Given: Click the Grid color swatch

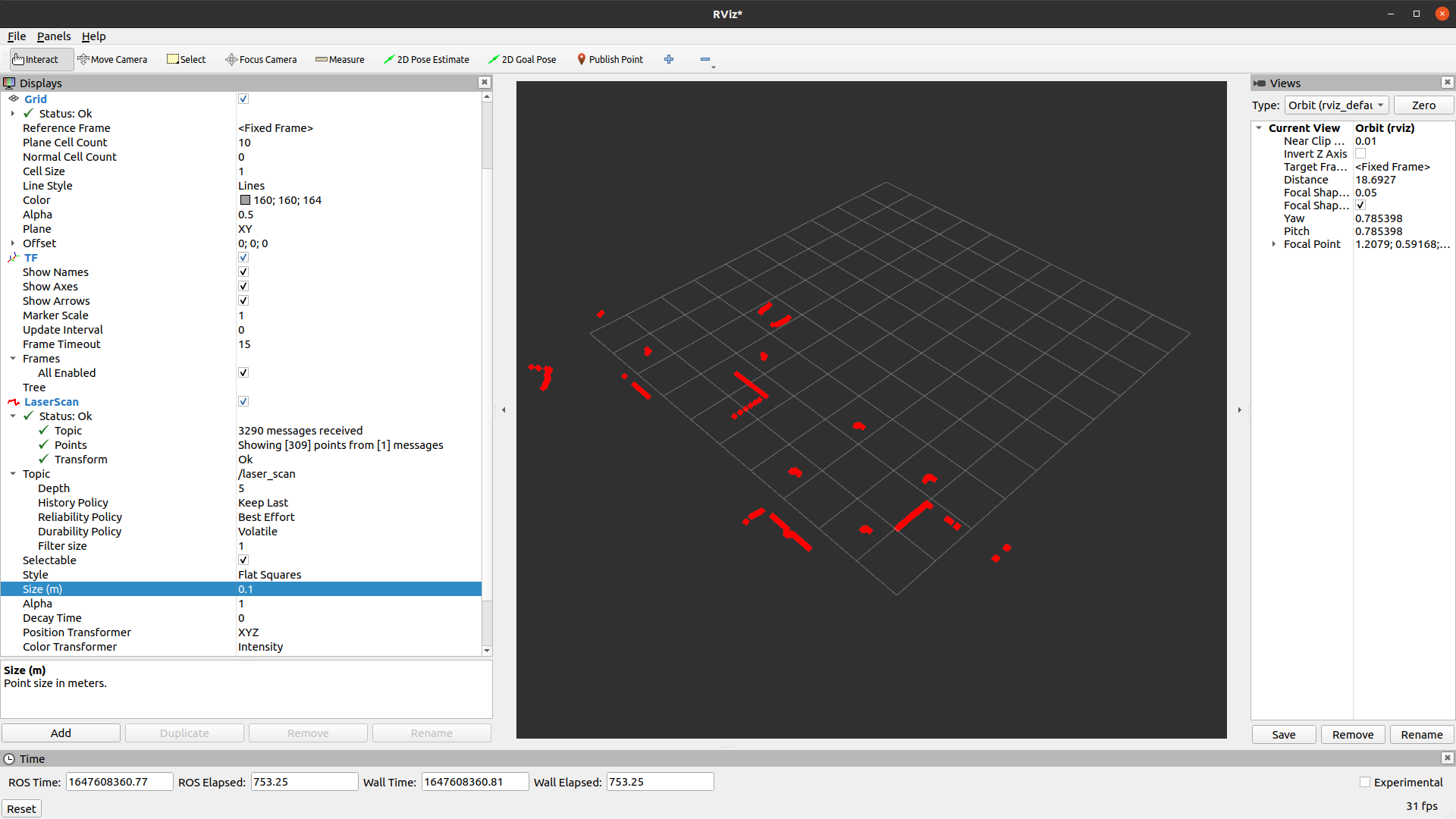Looking at the screenshot, I should [245, 200].
